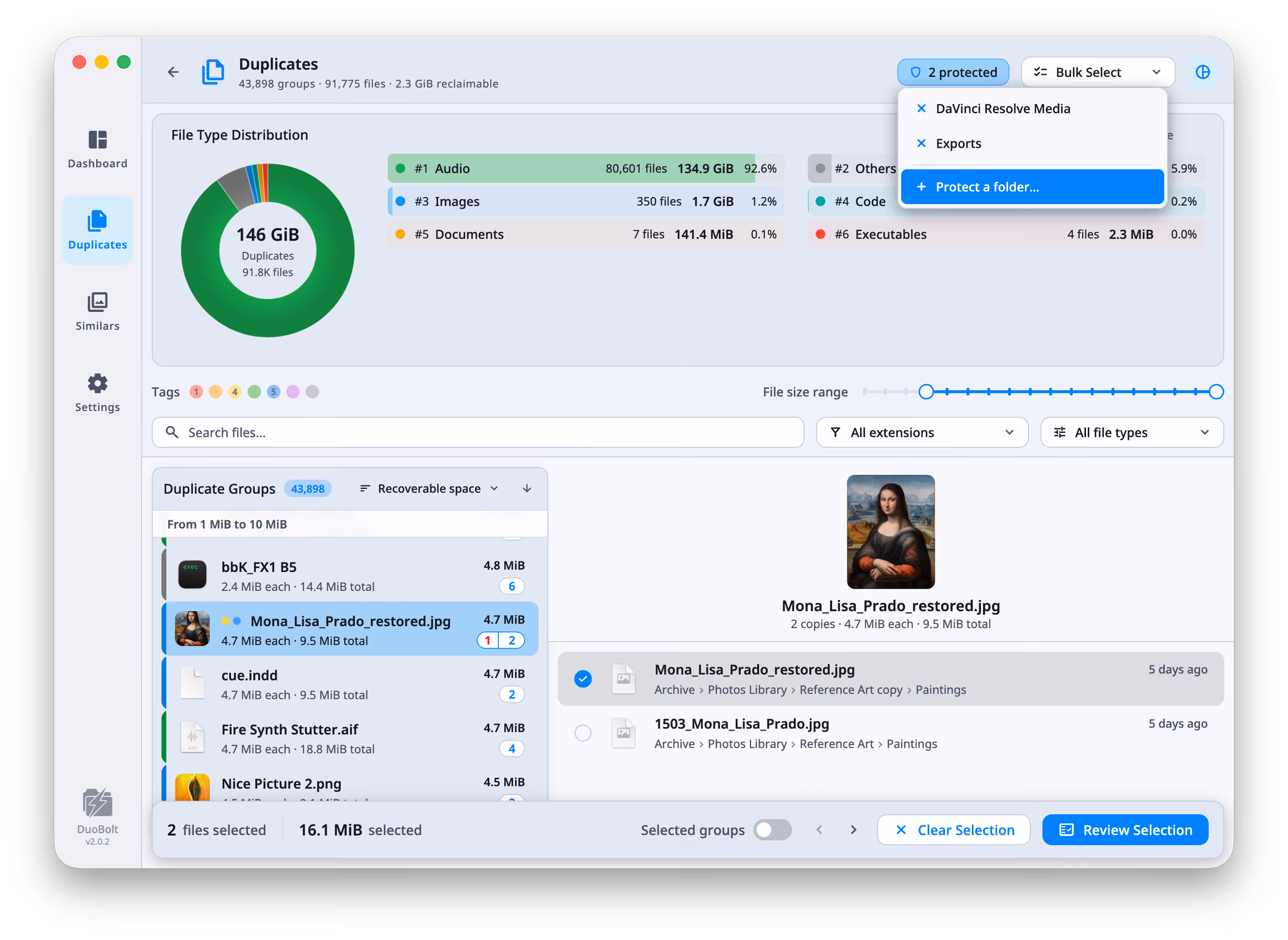This screenshot has height=940, width=1288.
Task: Click the Mona Lisa thumbnail in group list
Action: pyautogui.click(x=192, y=629)
